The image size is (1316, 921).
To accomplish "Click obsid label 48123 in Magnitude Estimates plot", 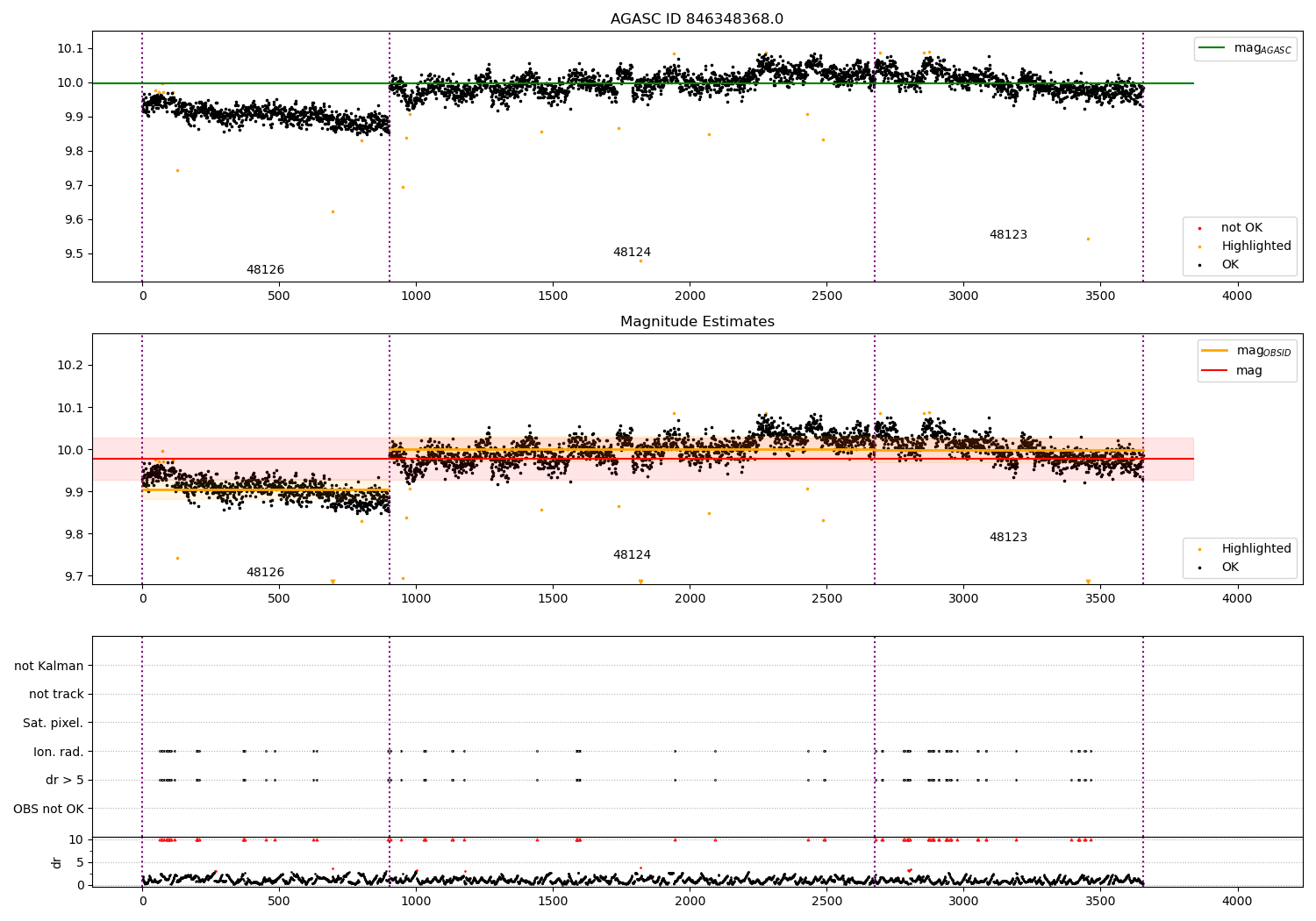I will click(x=1008, y=538).
